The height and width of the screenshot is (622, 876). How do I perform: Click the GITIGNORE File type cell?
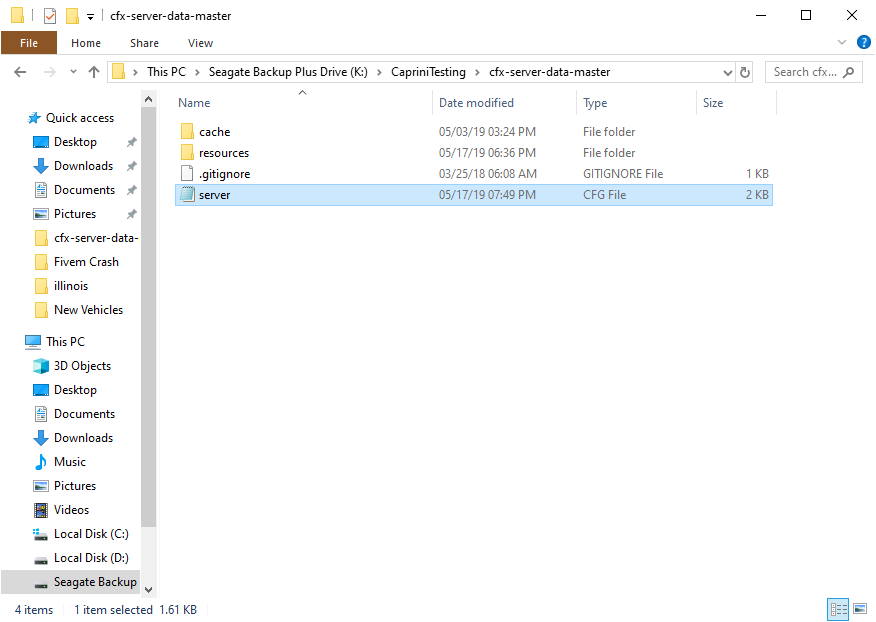[x=623, y=174]
